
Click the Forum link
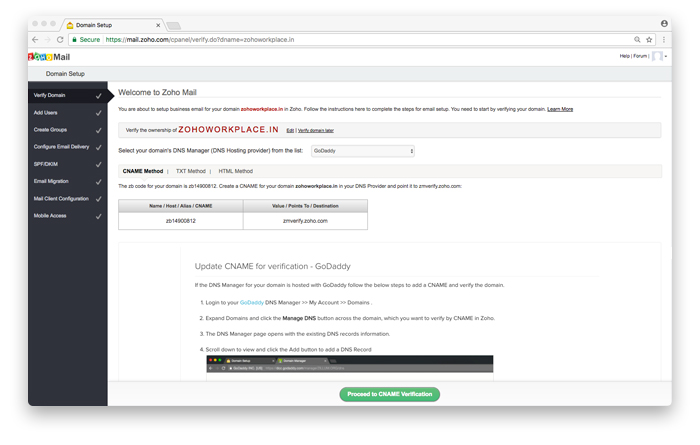tap(640, 56)
